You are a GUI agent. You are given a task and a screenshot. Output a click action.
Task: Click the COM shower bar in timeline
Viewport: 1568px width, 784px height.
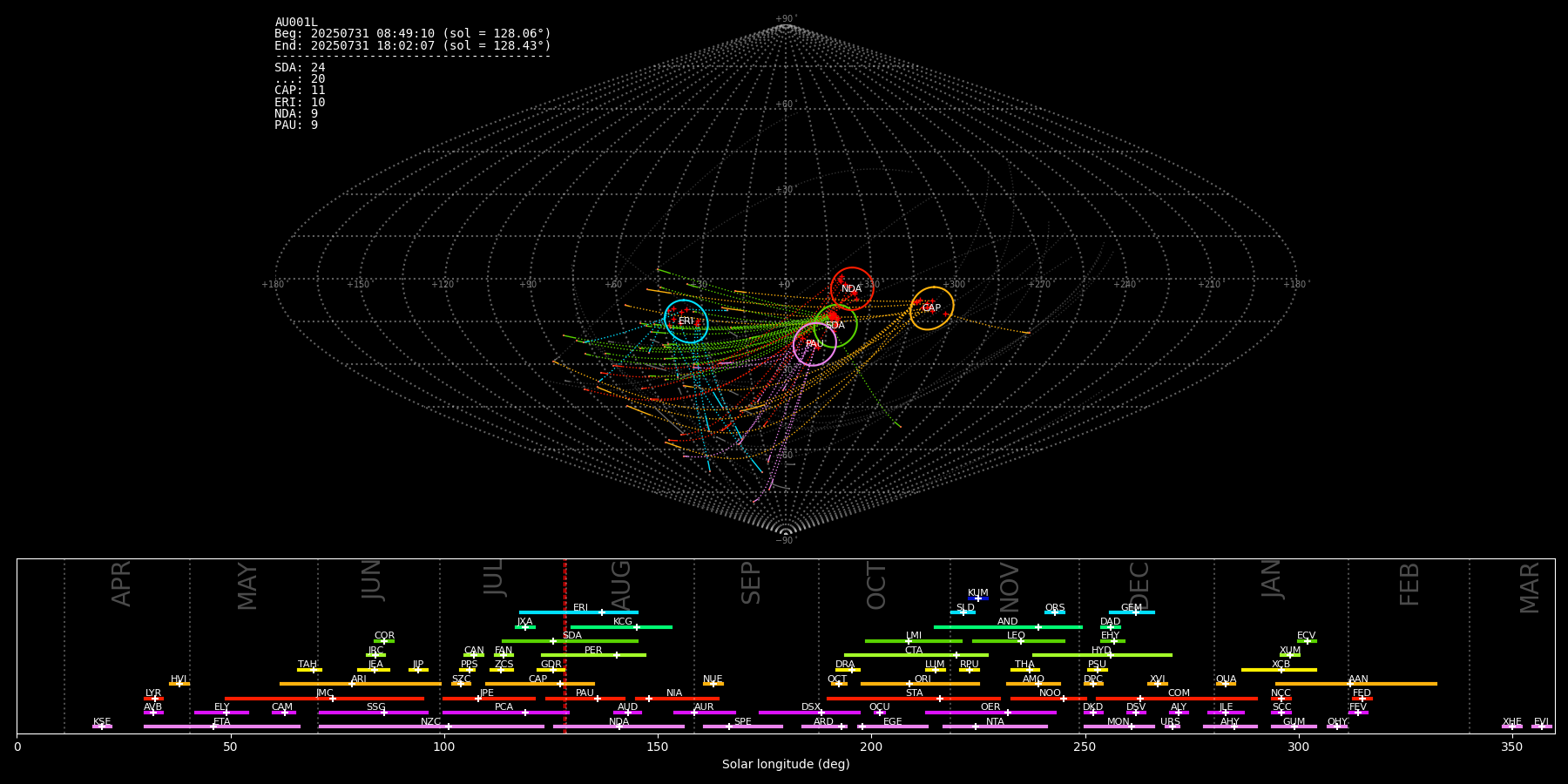[x=1177, y=699]
